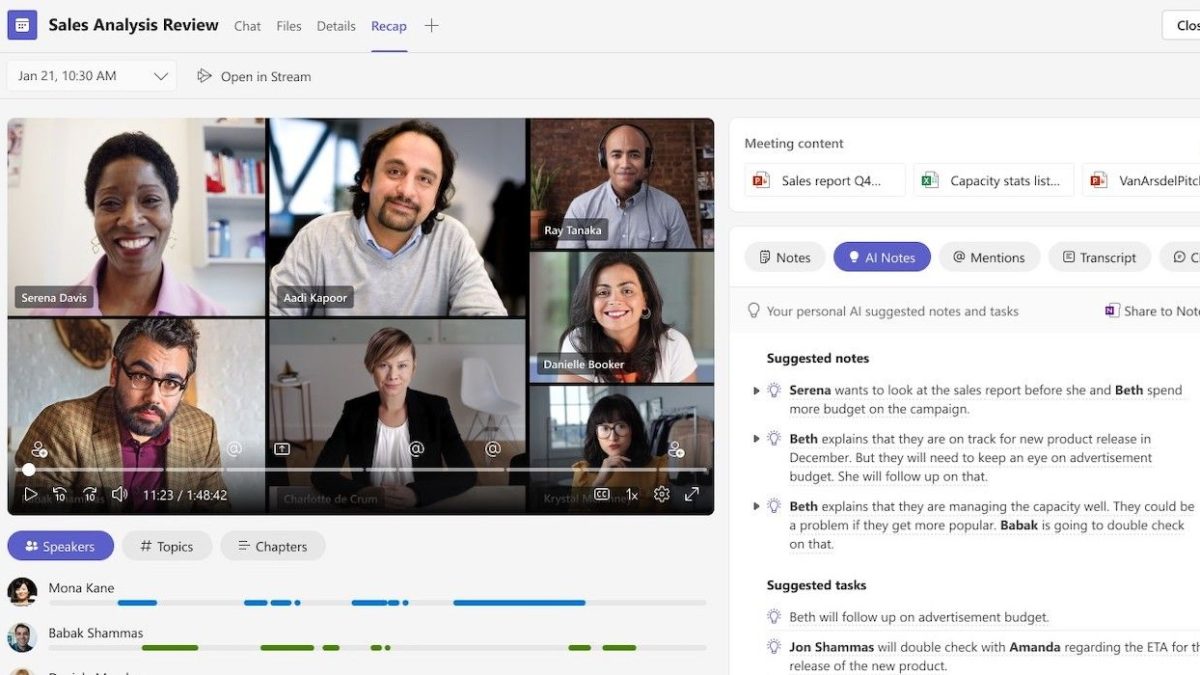Play the meeting recording

[x=30, y=494]
